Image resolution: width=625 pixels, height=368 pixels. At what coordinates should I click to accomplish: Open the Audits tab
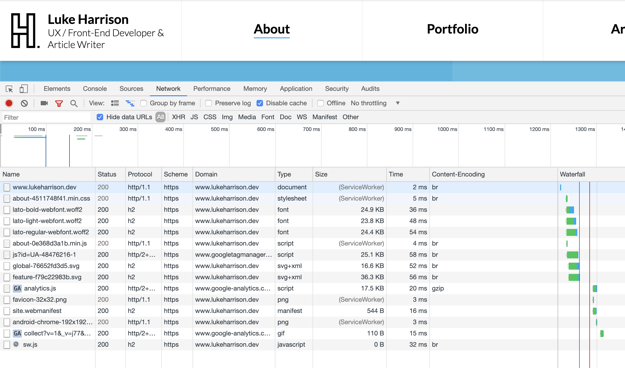coord(370,89)
